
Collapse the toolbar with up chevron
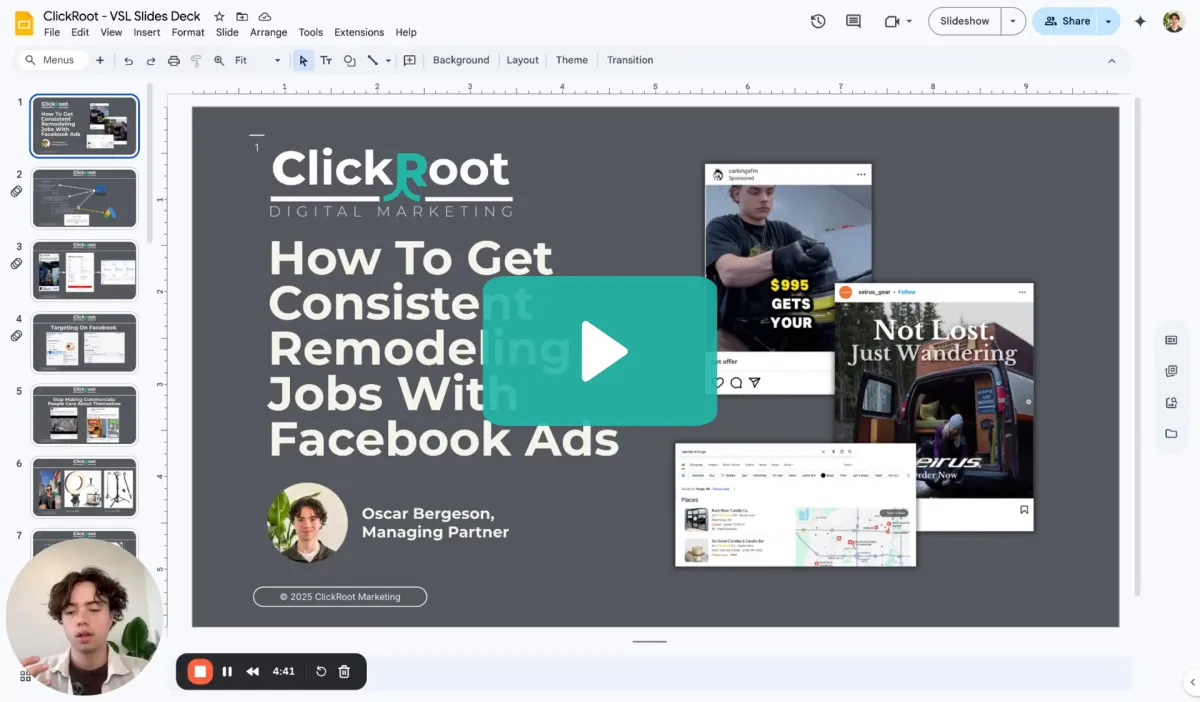(x=1111, y=60)
